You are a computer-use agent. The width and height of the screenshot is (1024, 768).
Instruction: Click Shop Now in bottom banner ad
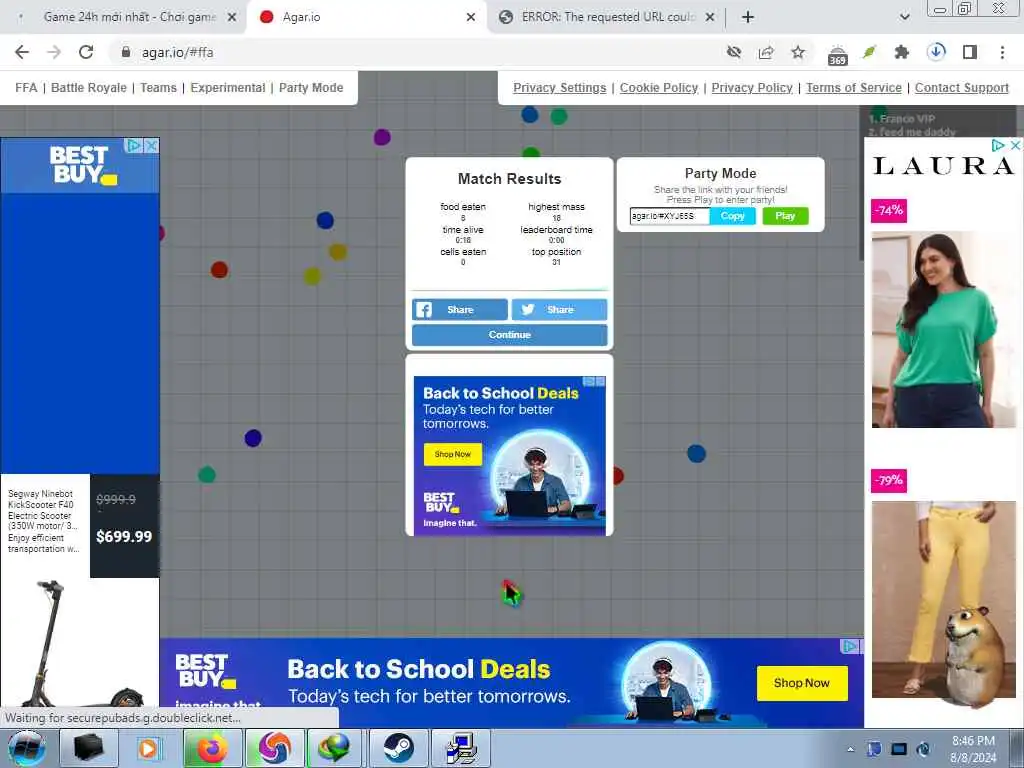tap(802, 683)
